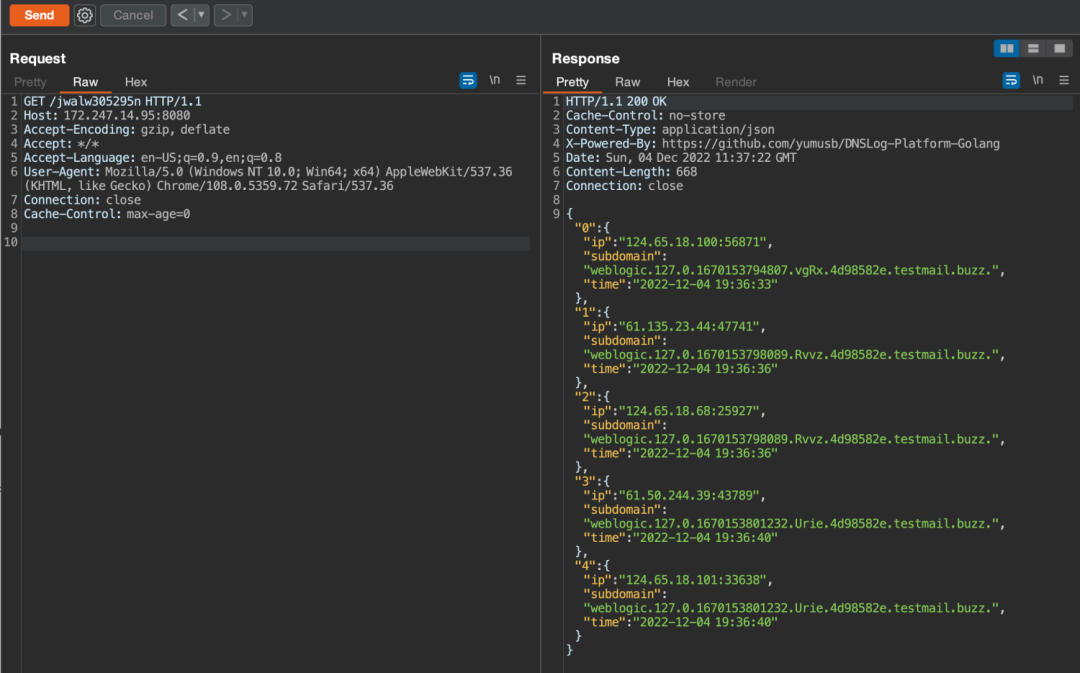The image size is (1080, 673).
Task: Toggle show non-printable characters in Request panel
Action: pos(495,81)
